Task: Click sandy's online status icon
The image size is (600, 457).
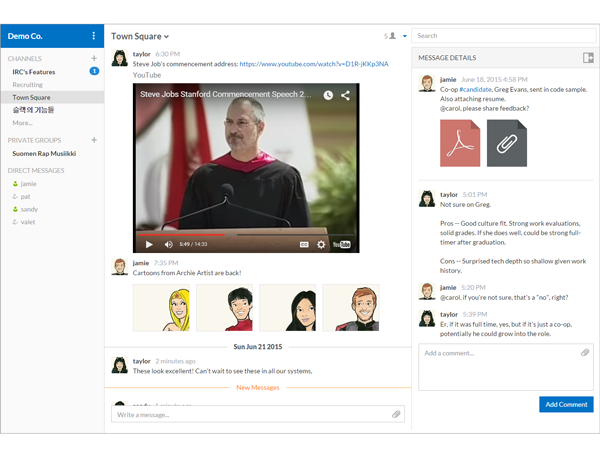Action: point(15,209)
